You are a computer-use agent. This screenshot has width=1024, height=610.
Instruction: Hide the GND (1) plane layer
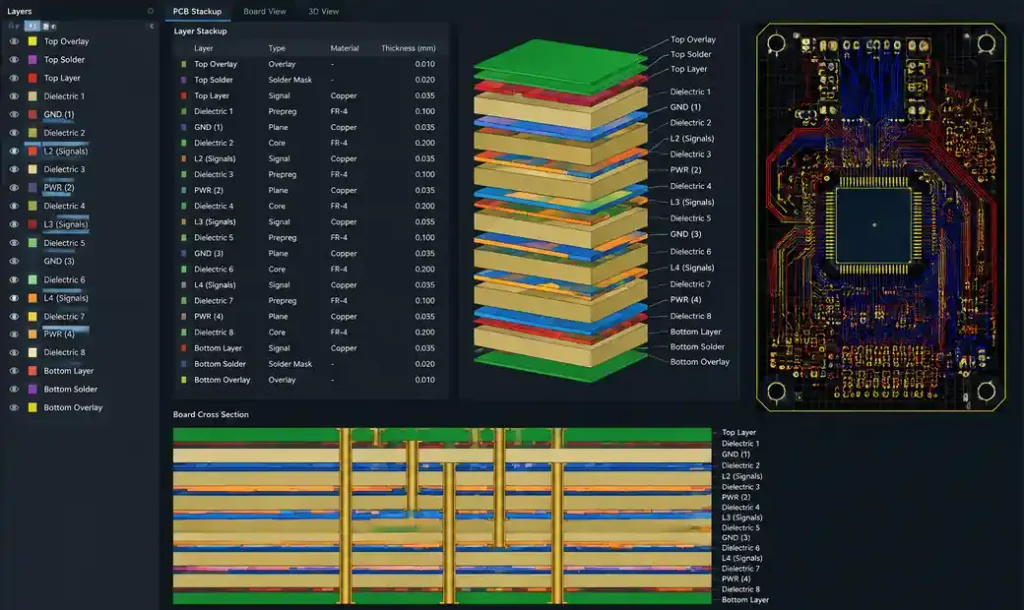[x=14, y=114]
